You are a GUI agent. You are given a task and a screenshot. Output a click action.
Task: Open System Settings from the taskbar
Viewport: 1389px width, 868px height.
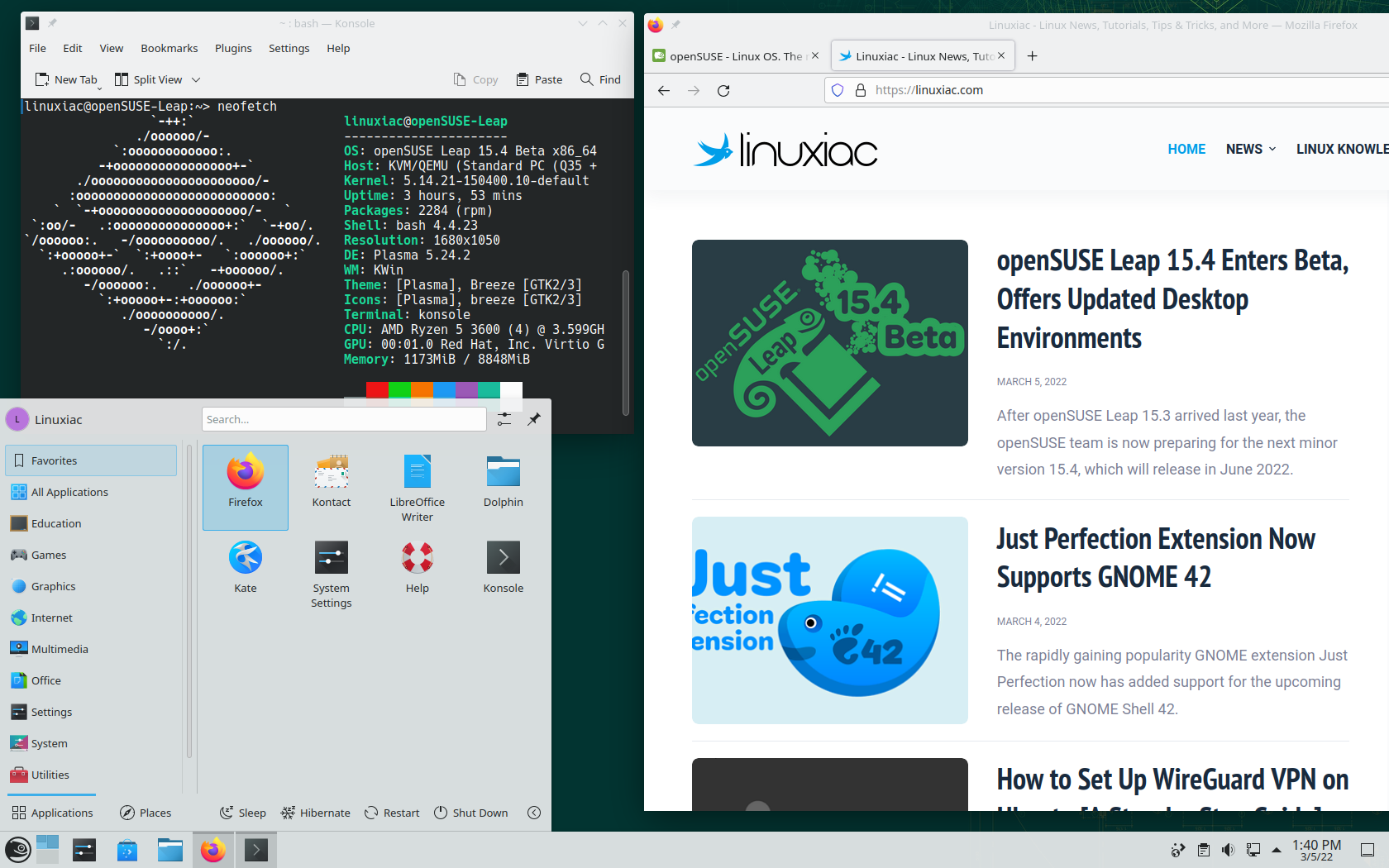pyautogui.click(x=84, y=850)
